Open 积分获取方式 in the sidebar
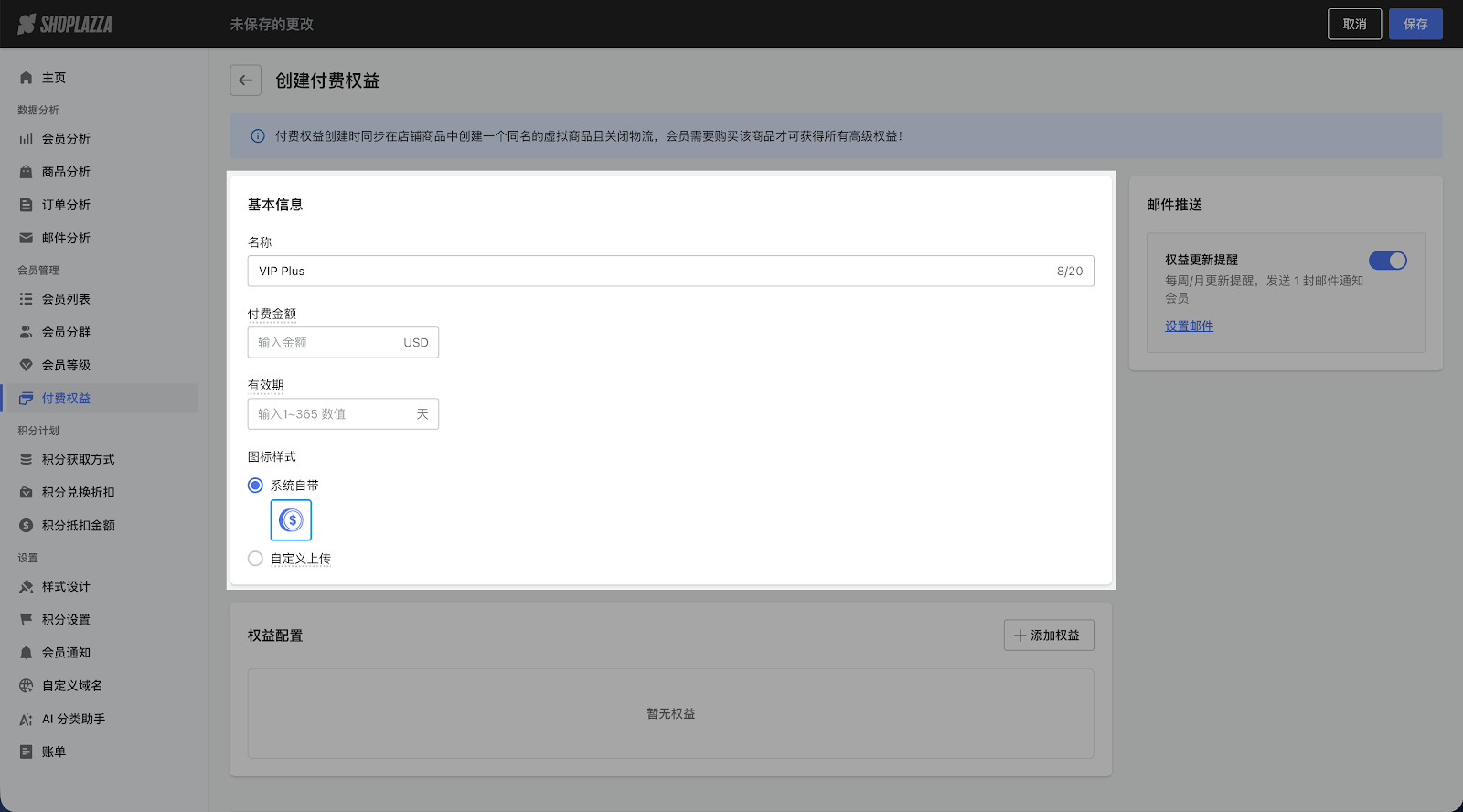The width and height of the screenshot is (1463, 812). click(x=78, y=459)
